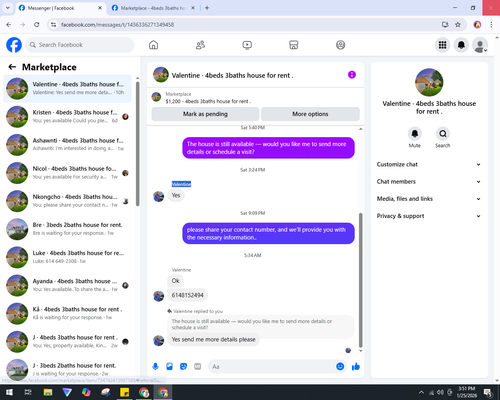The image size is (500, 400).
Task: Click the purple conversation info icon
Action: click(352, 75)
